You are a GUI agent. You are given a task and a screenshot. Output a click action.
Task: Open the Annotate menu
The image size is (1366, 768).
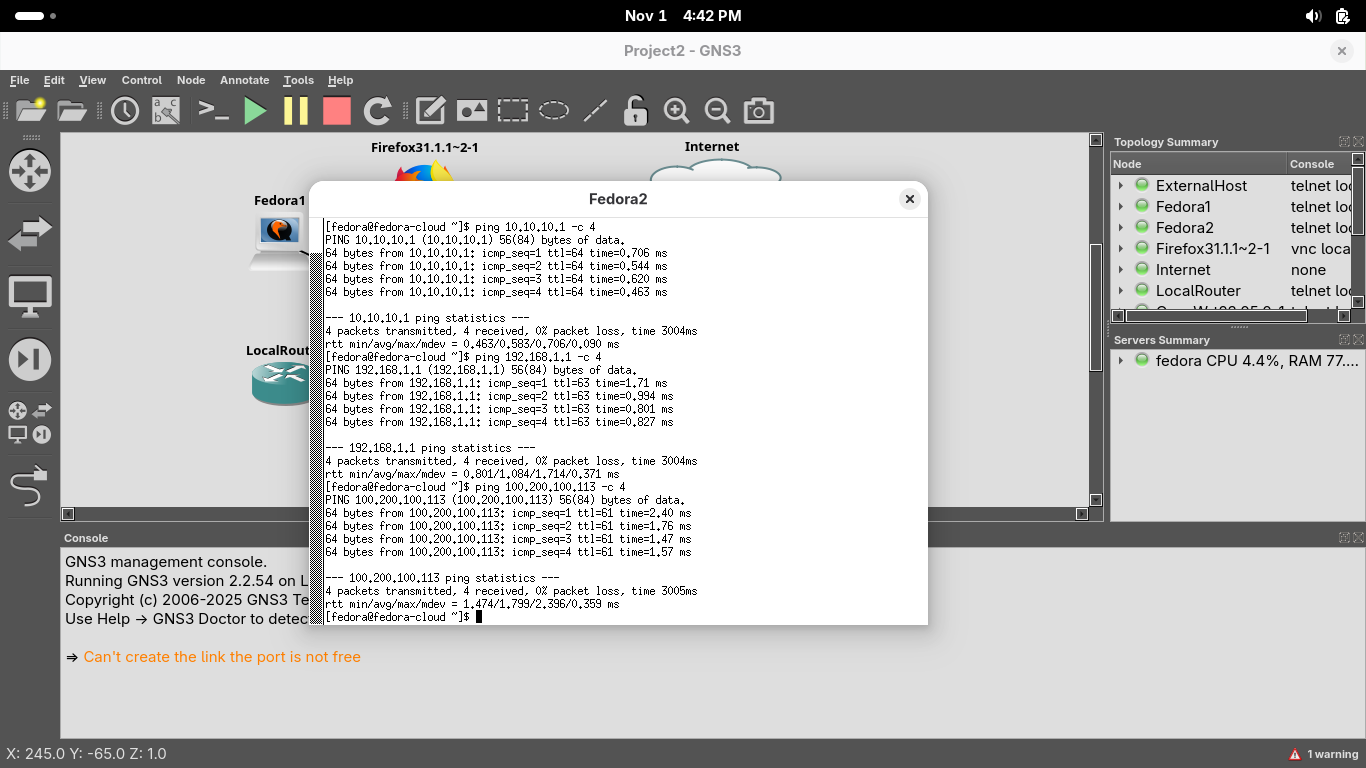point(244,80)
